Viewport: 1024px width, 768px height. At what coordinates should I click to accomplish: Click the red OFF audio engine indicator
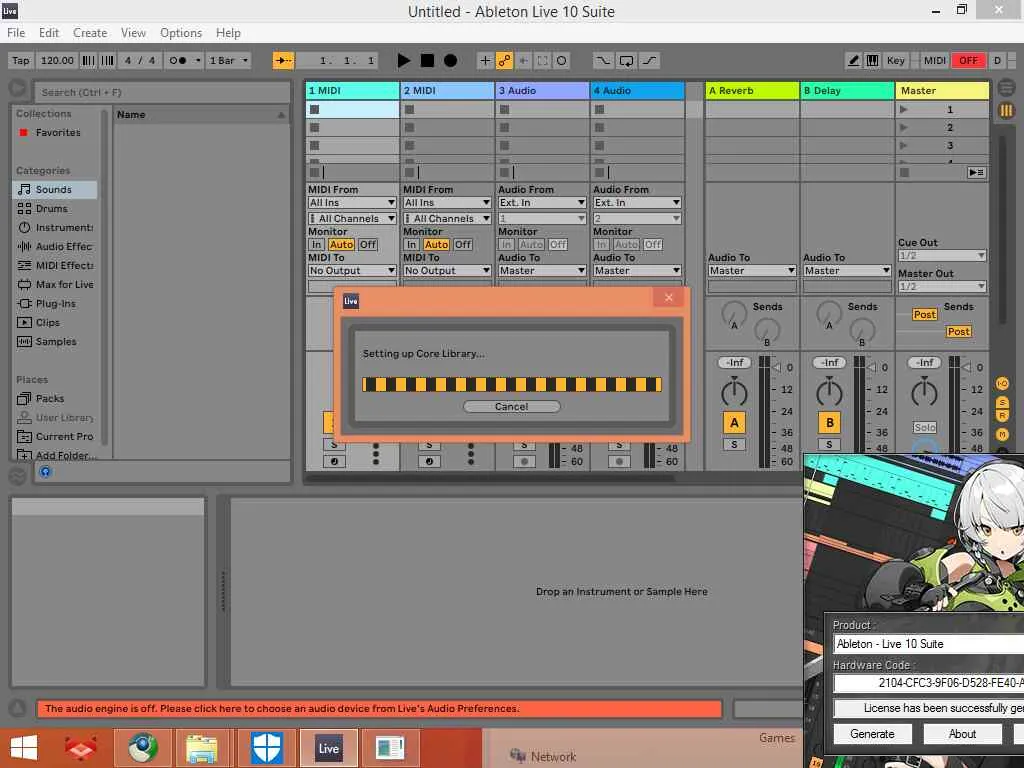tap(968, 61)
